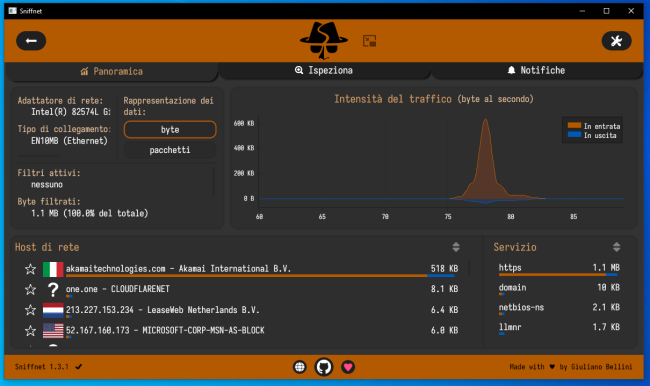Viewport: 650px width, 386px height.
Task: Click the Sniffnet 1.3.1 version text
Action: [41, 367]
